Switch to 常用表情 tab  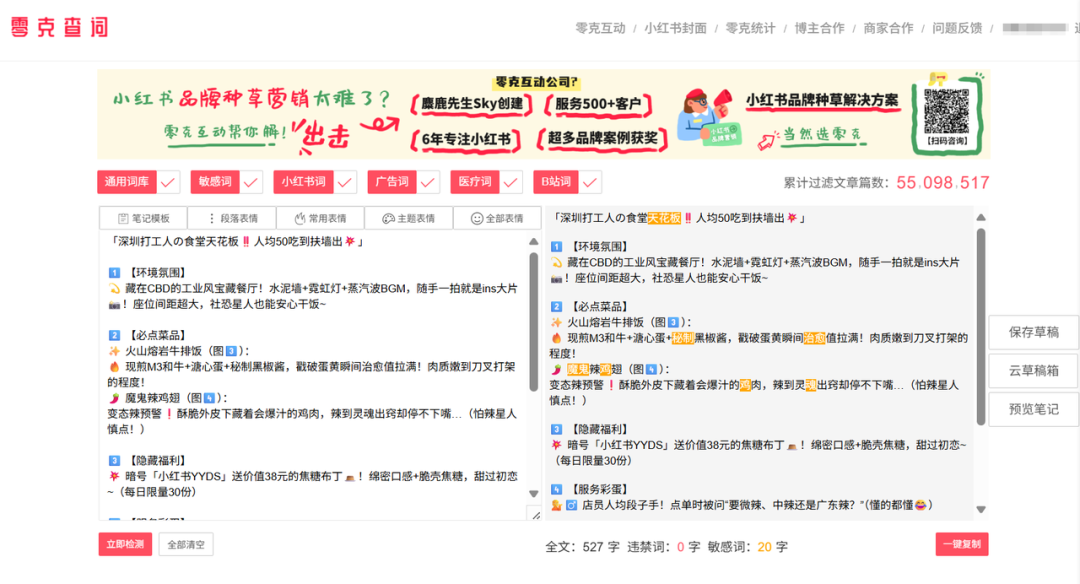point(320,218)
